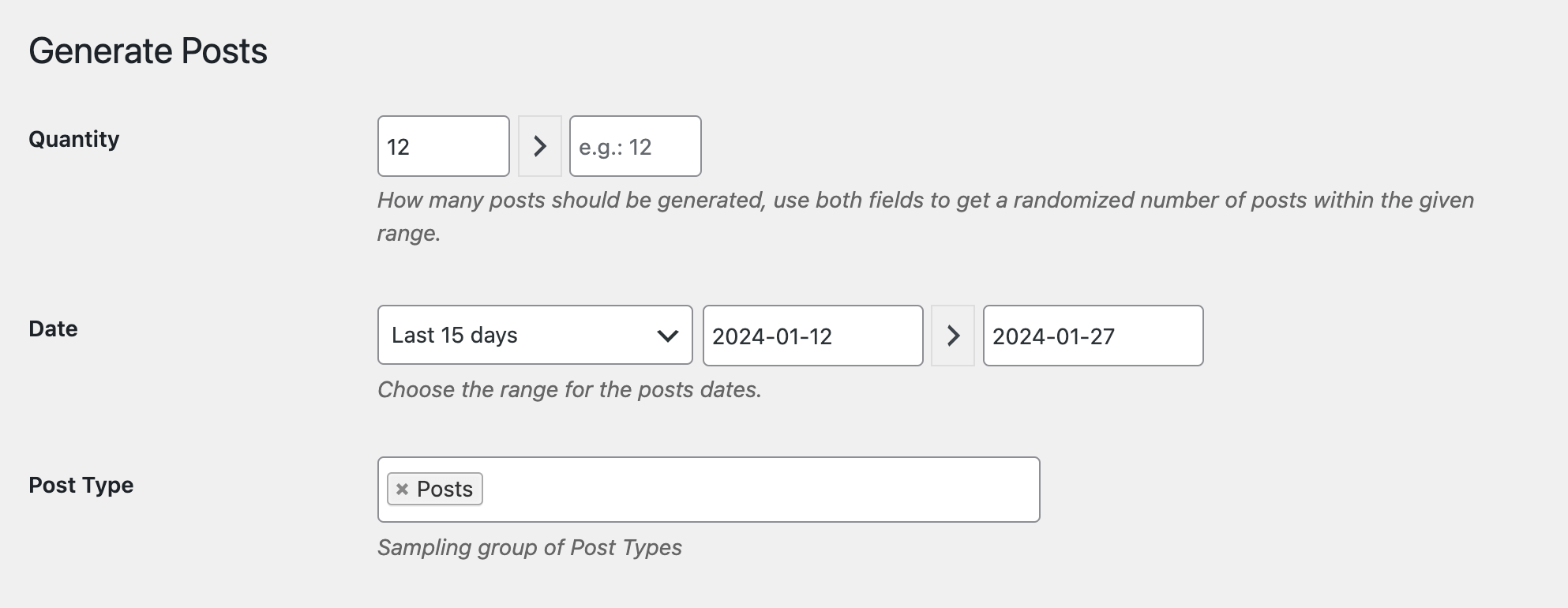This screenshot has width=1568, height=608.
Task: Click the Generate Posts heading
Action: pos(148,50)
